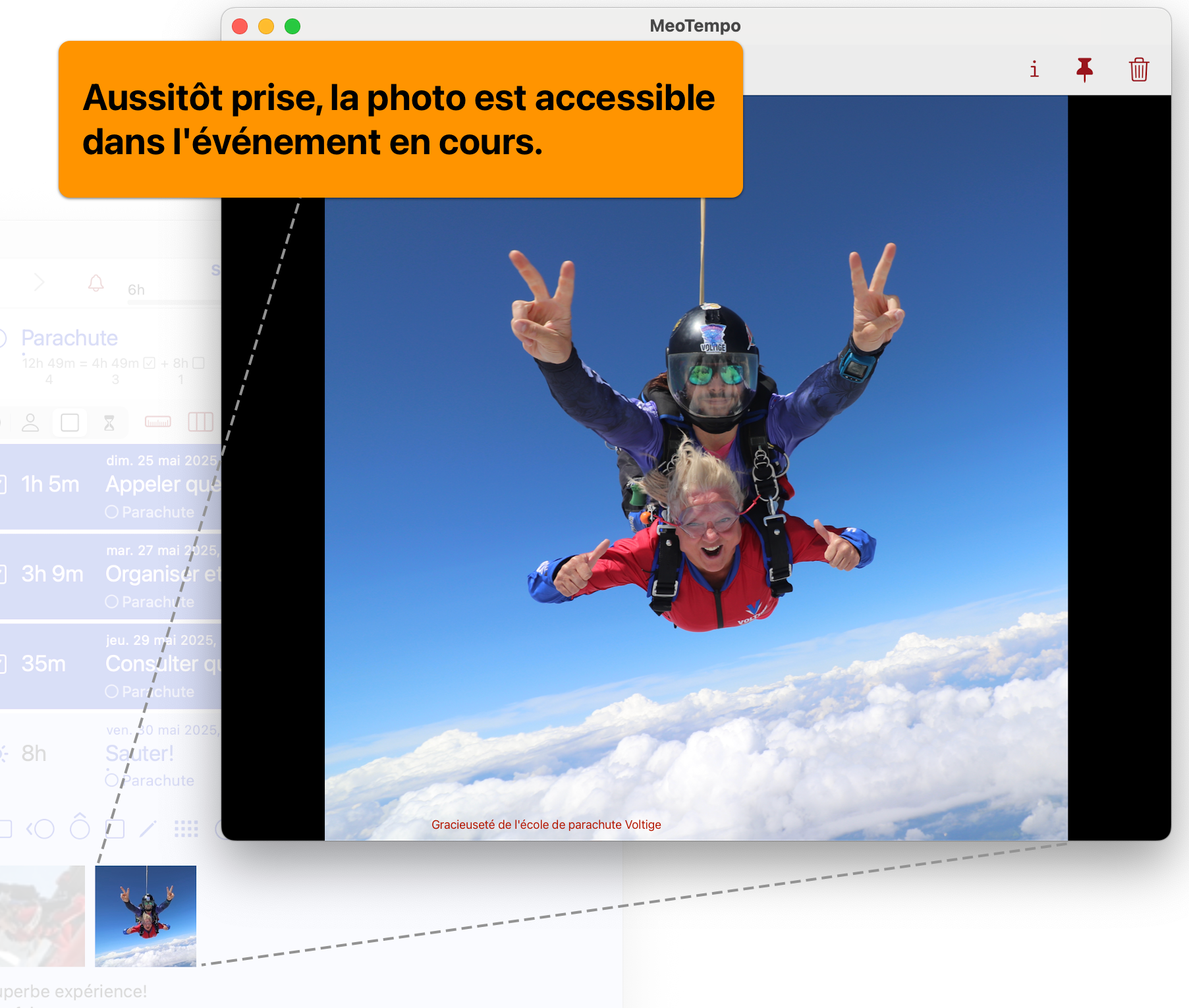
Task: Click the circle with upward caret icon
Action: 80,826
